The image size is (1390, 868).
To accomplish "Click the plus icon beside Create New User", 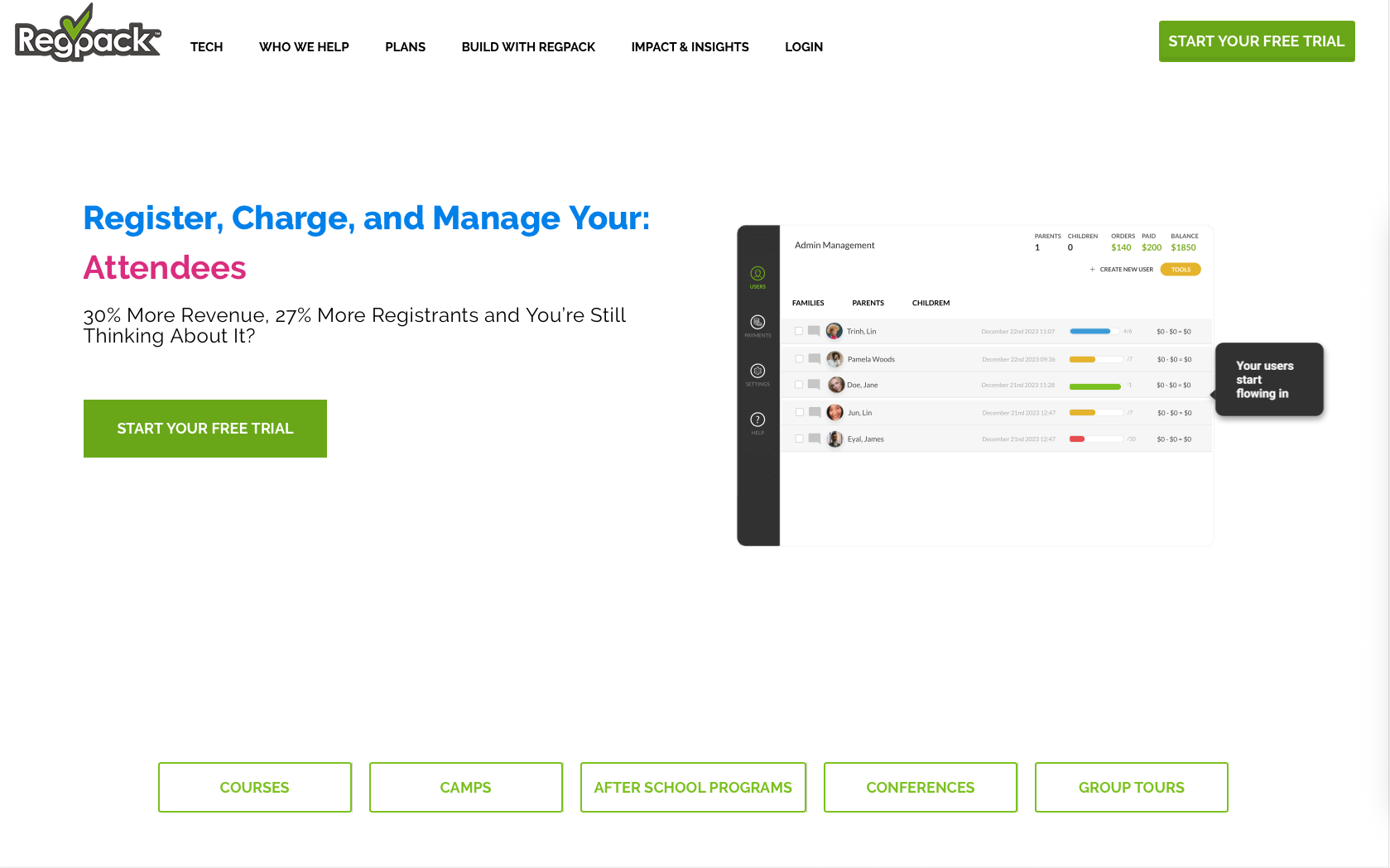I will pyautogui.click(x=1093, y=270).
